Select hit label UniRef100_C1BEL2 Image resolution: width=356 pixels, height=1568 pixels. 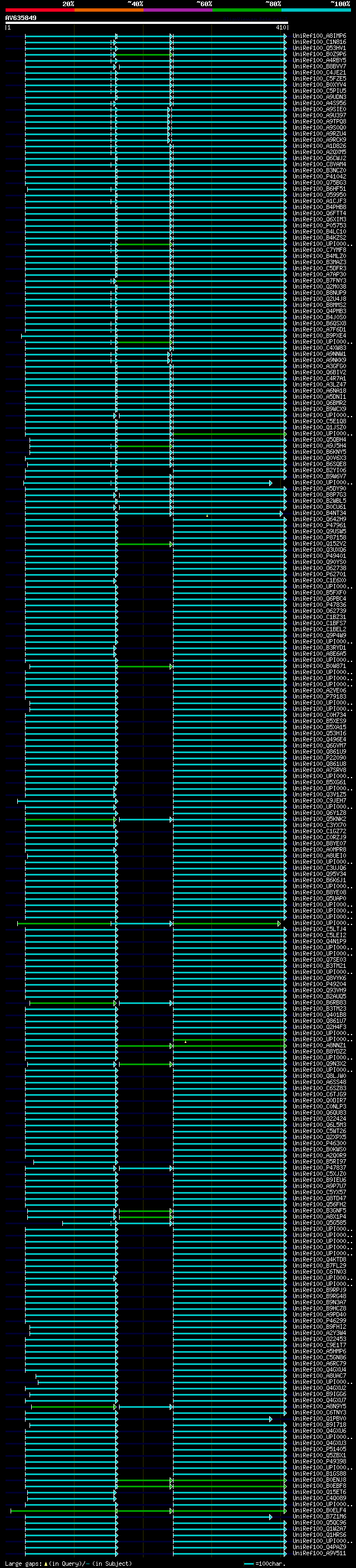[319, 630]
